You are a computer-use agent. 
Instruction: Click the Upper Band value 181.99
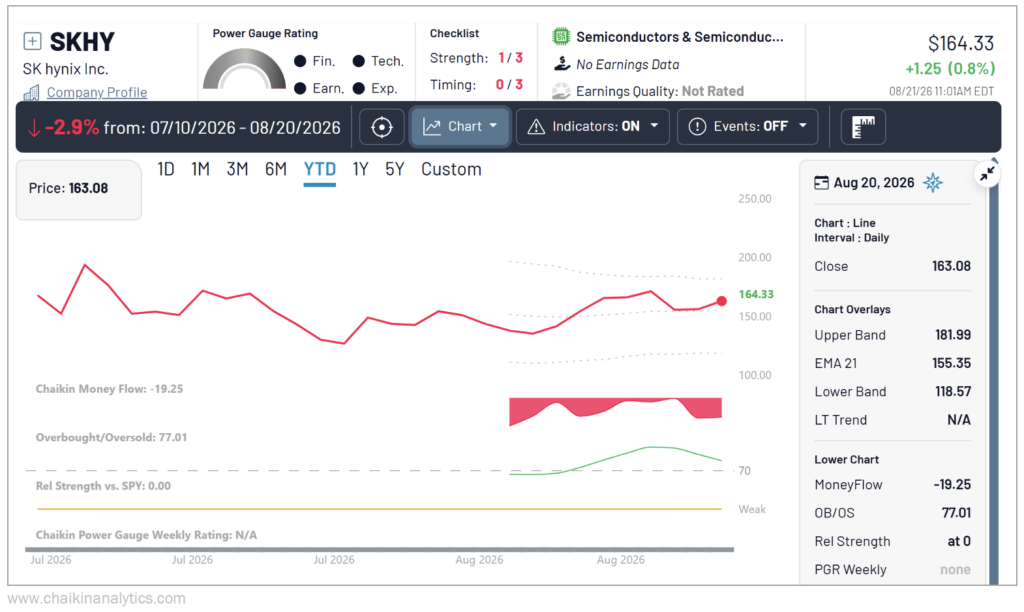[953, 335]
